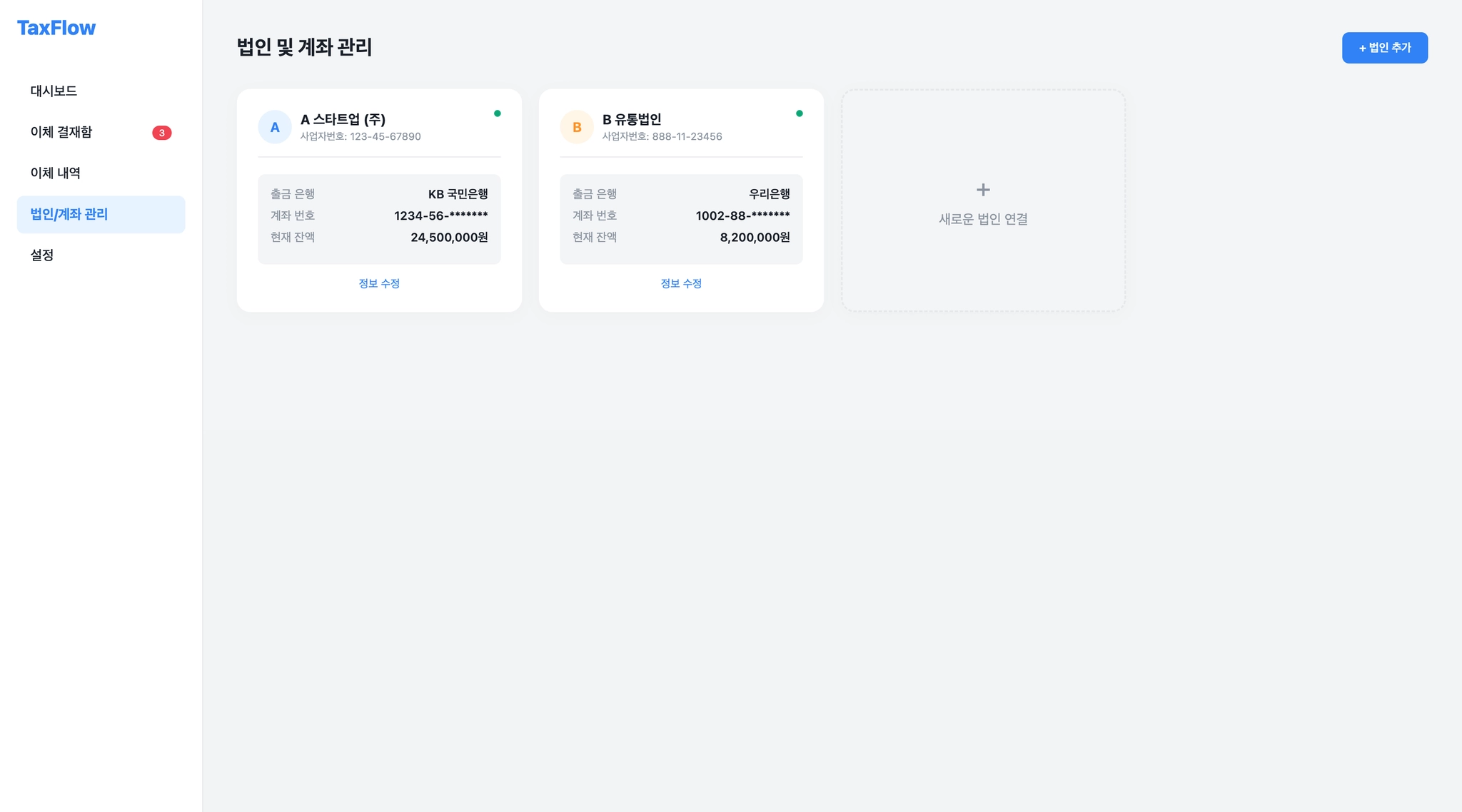
Task: Click the KB 국민은행 account number
Action: point(440,215)
